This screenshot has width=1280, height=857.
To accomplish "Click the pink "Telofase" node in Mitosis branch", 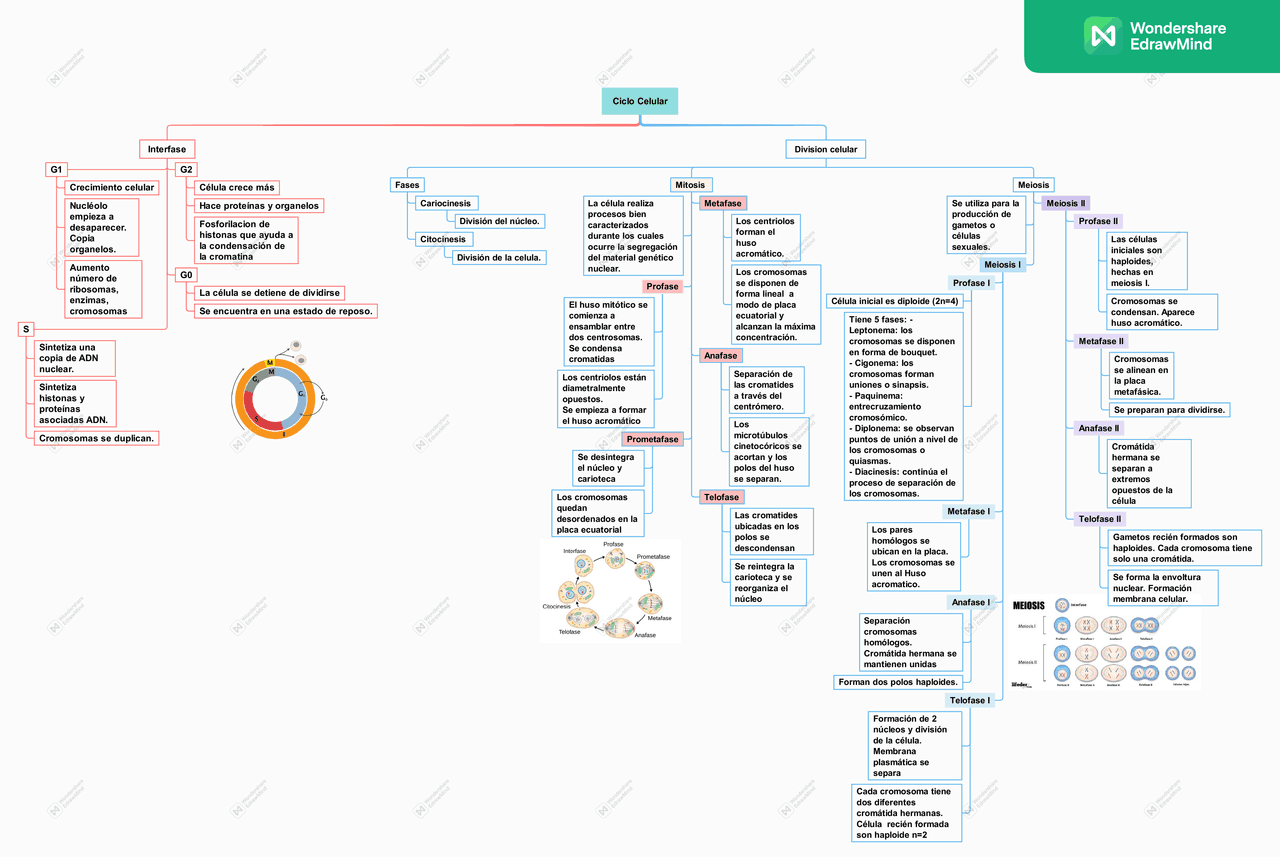I will tap(721, 497).
